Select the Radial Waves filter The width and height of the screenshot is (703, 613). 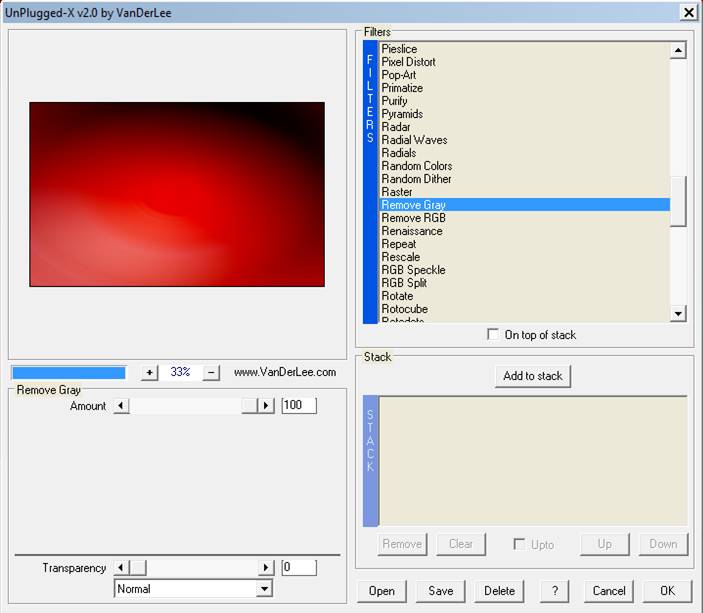pyautogui.click(x=414, y=140)
